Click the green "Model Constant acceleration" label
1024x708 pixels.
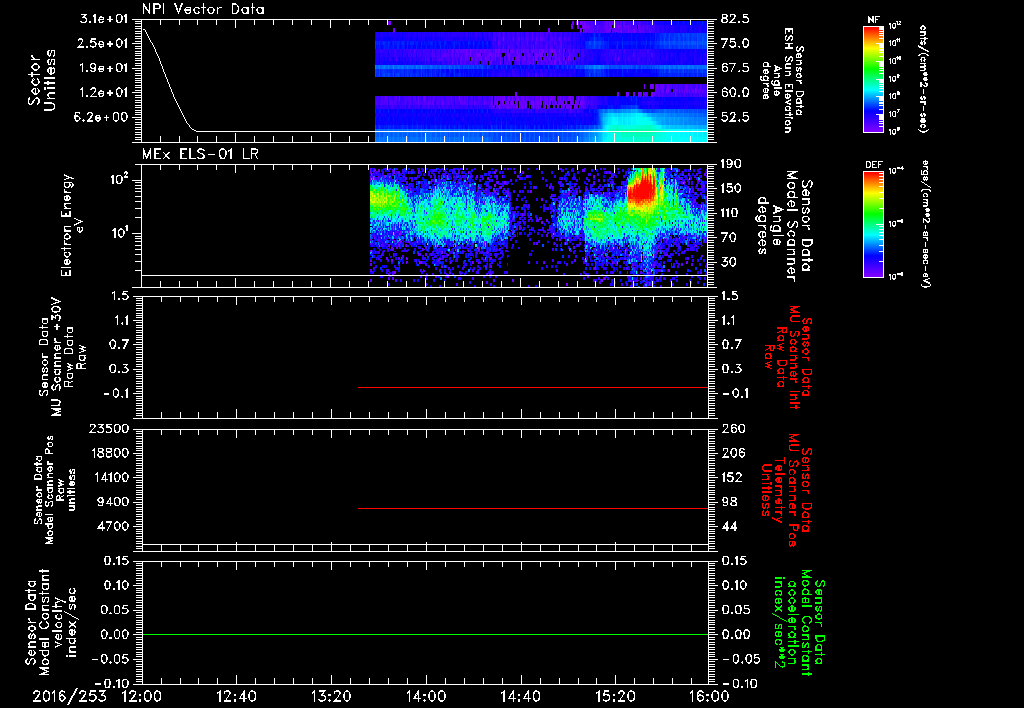click(798, 622)
